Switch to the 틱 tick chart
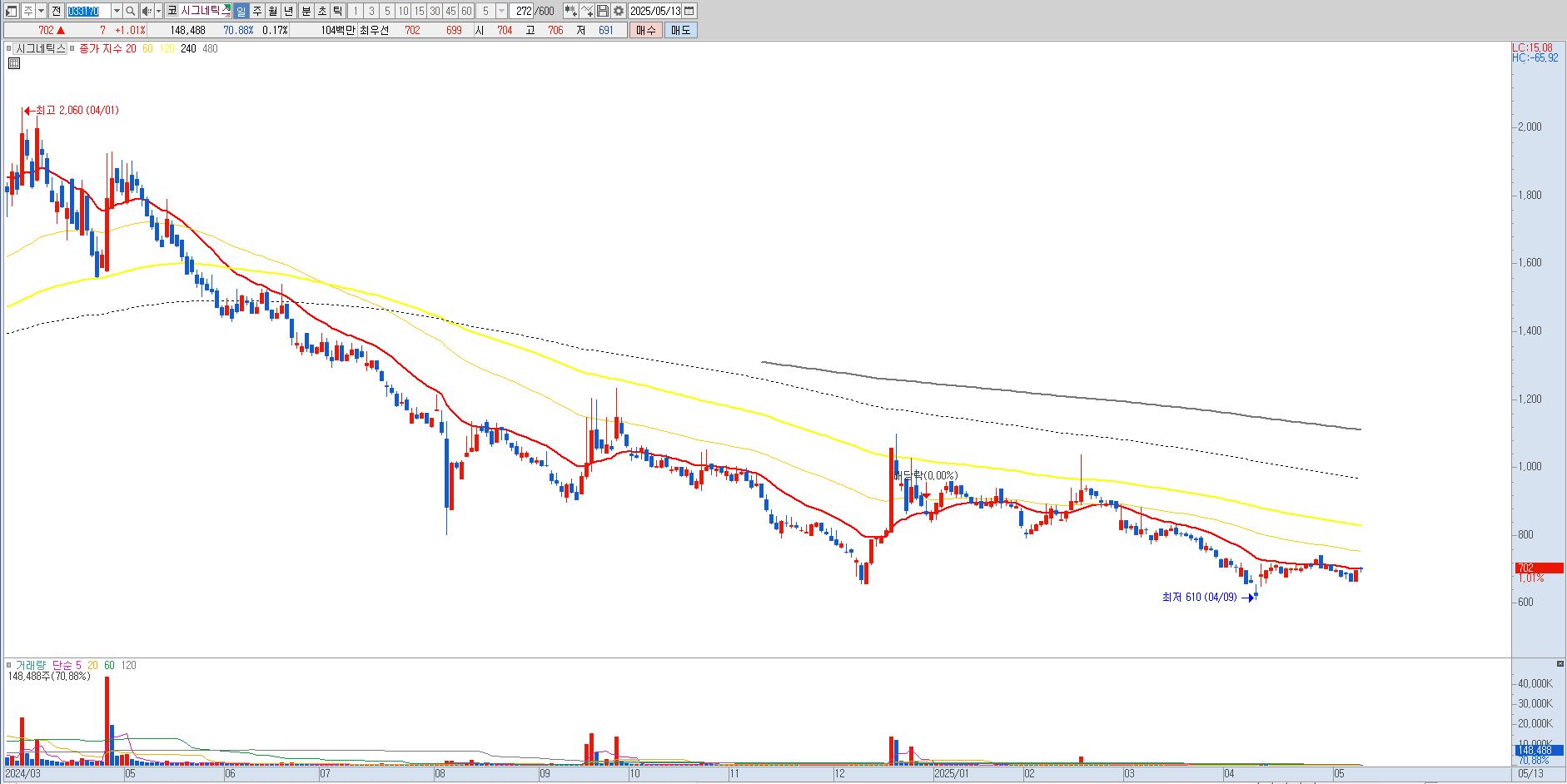1567x784 pixels. 338,11
